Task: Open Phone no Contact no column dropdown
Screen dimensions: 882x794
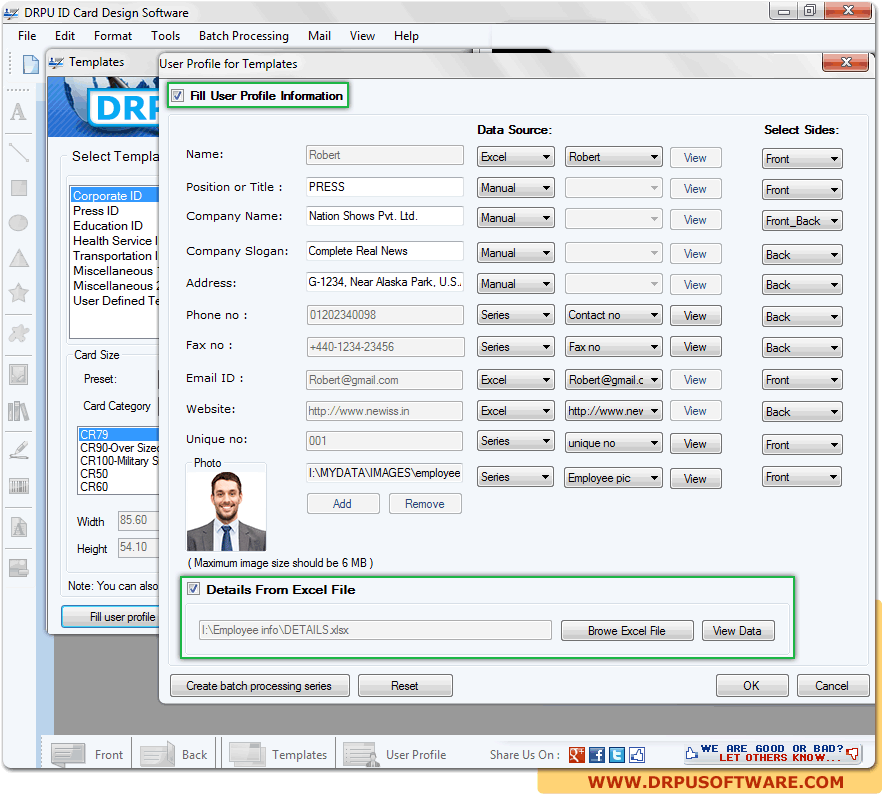Action: point(613,315)
